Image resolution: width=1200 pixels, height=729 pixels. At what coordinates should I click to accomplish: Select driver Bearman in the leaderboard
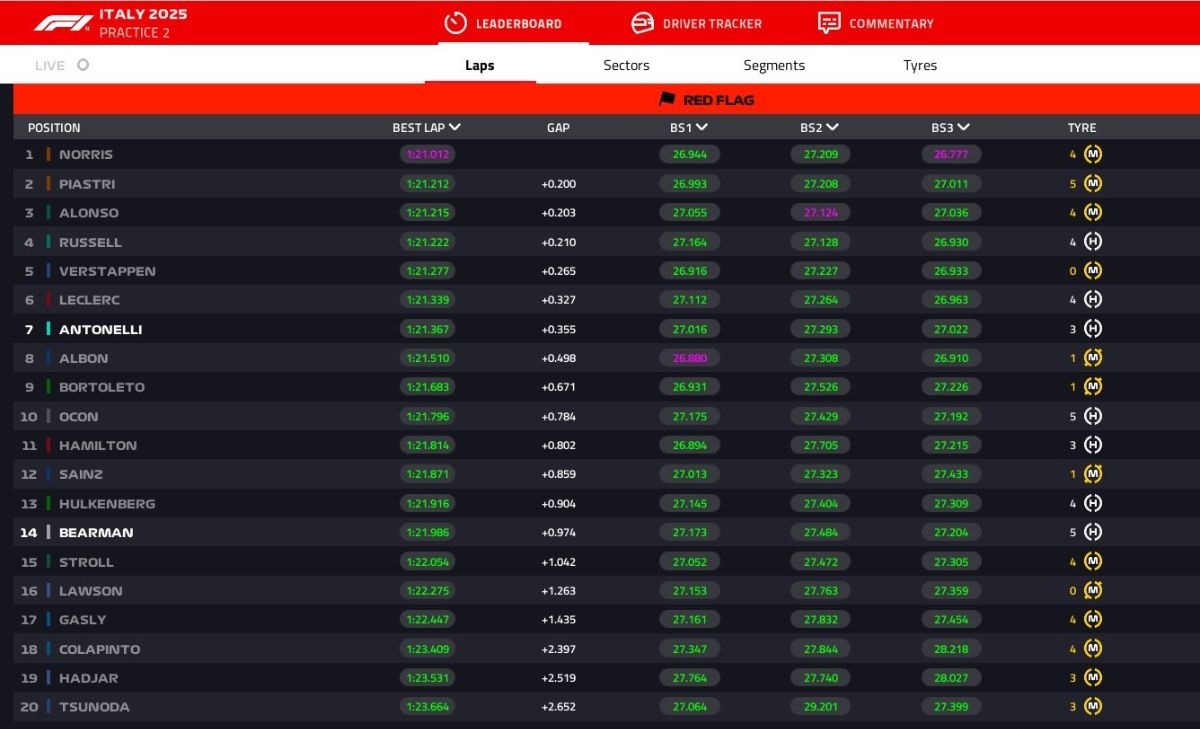coord(96,533)
